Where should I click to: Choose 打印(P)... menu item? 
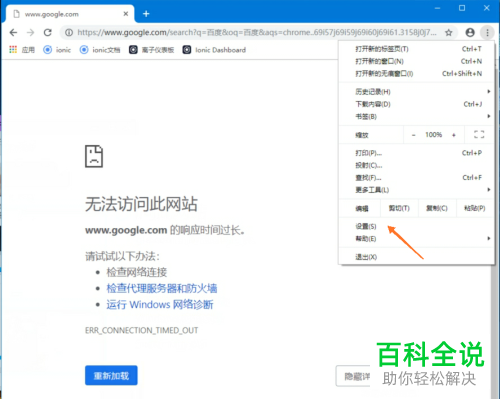[x=416, y=153]
